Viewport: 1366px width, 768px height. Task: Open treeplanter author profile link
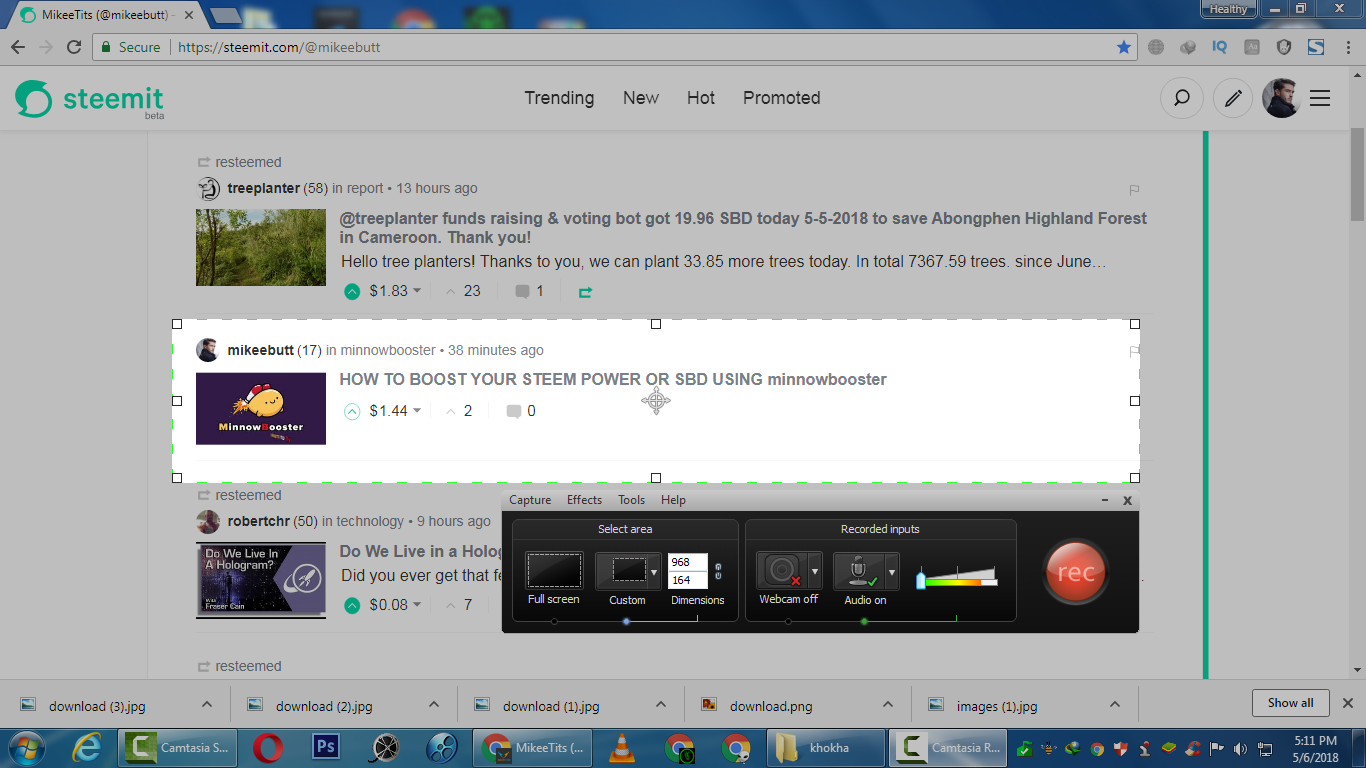coord(263,188)
